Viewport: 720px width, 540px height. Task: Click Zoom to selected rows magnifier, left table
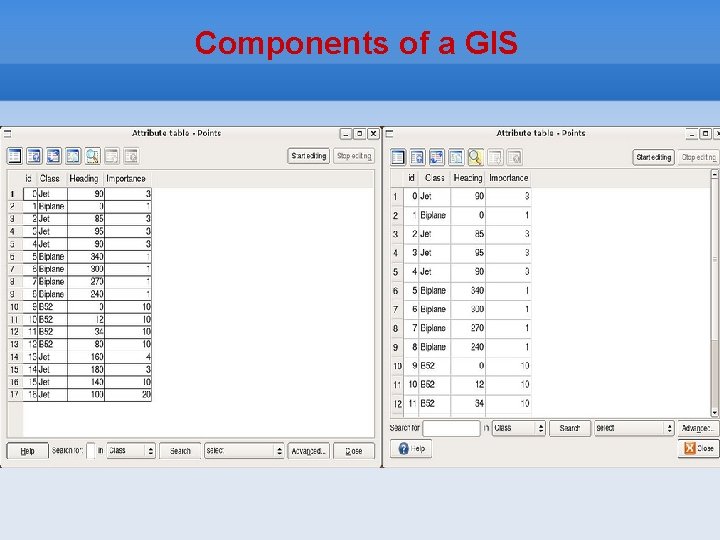(92, 156)
